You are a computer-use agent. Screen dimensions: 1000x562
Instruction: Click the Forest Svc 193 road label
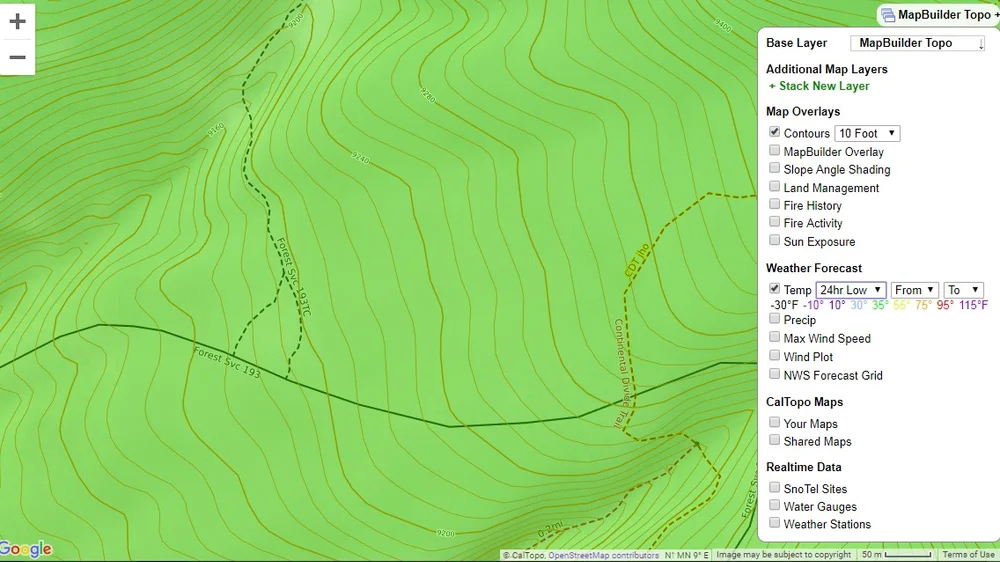227,362
